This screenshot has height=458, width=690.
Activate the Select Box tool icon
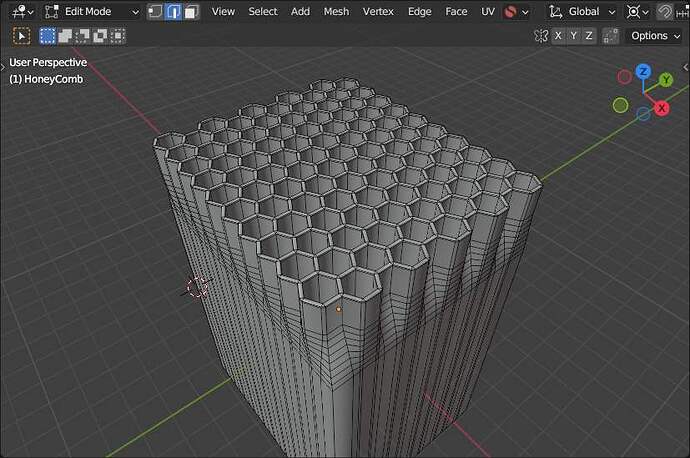pyautogui.click(x=22, y=36)
